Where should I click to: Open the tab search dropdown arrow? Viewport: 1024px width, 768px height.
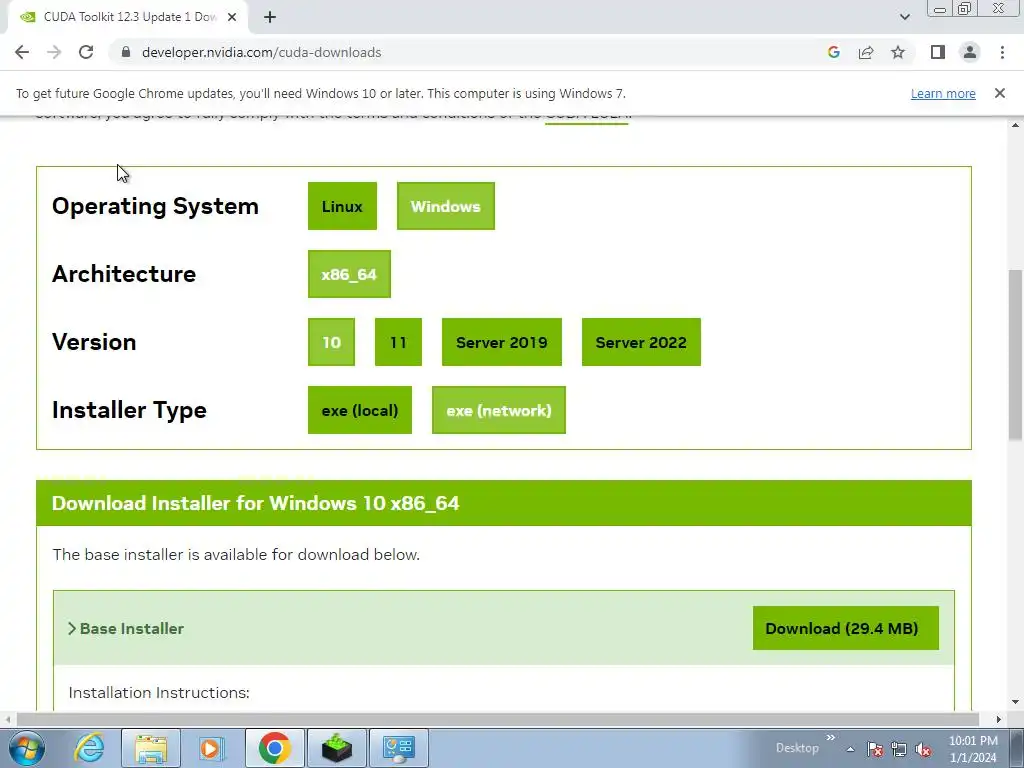[x=904, y=17]
